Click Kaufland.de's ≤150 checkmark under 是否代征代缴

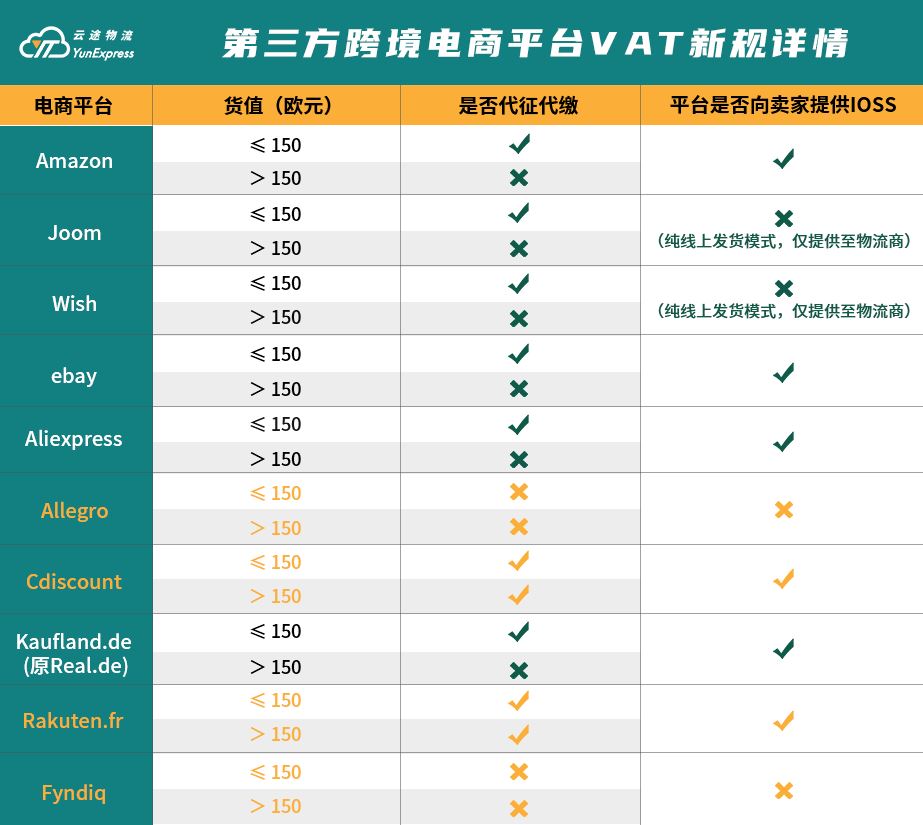[519, 631]
